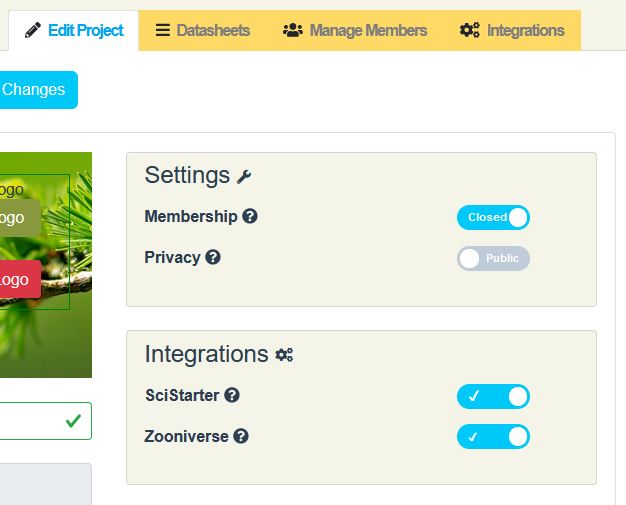Click the wrench icon beside Settings
Screen dimensions: 626x505
pyautogui.click(x=244, y=177)
